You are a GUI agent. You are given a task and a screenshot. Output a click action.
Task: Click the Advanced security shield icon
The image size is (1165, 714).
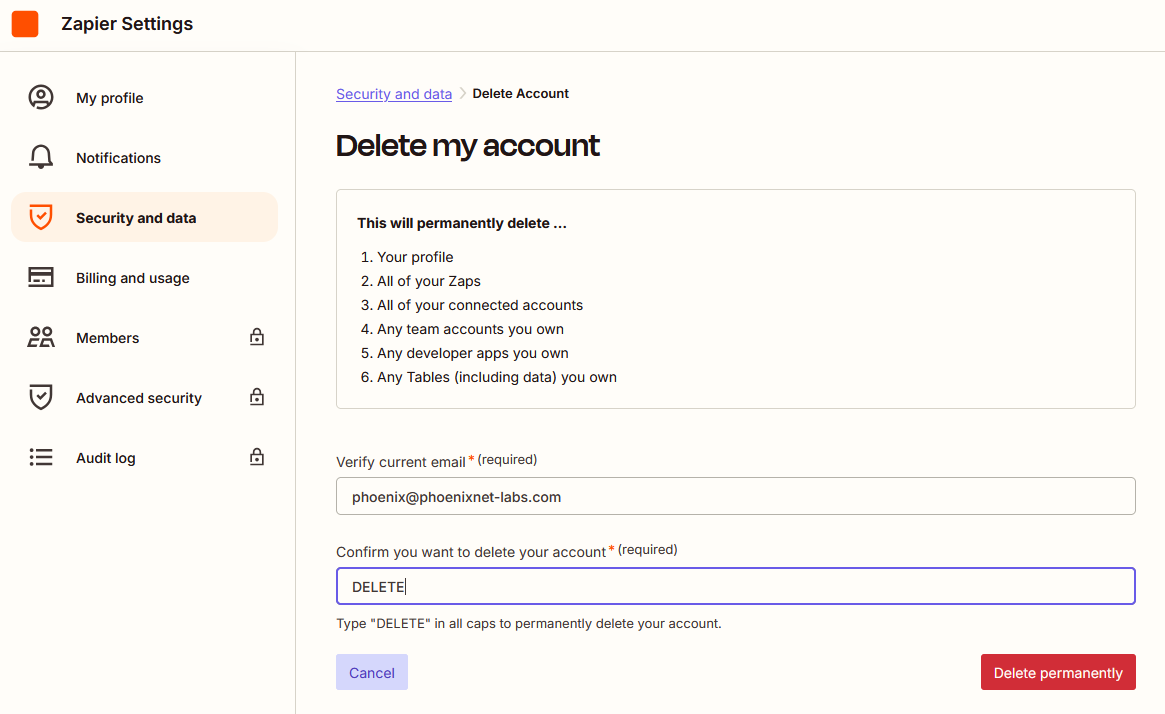[40, 398]
